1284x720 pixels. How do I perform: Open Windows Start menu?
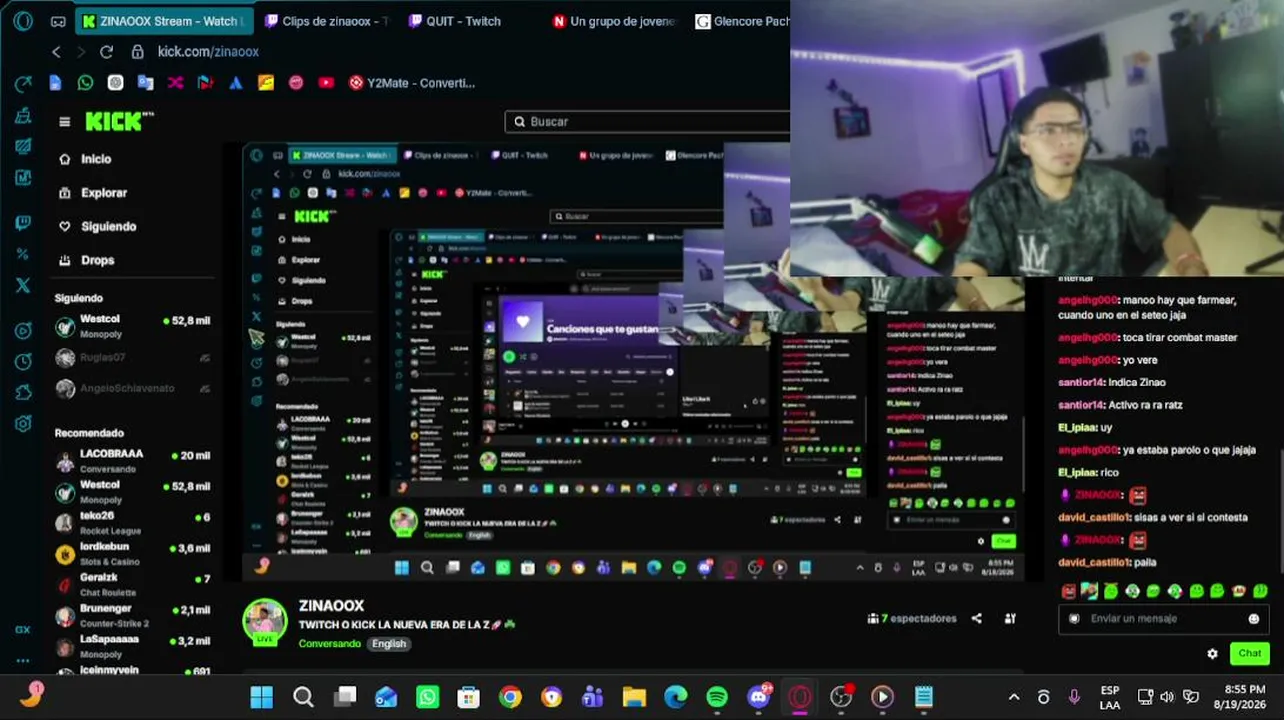(x=262, y=697)
